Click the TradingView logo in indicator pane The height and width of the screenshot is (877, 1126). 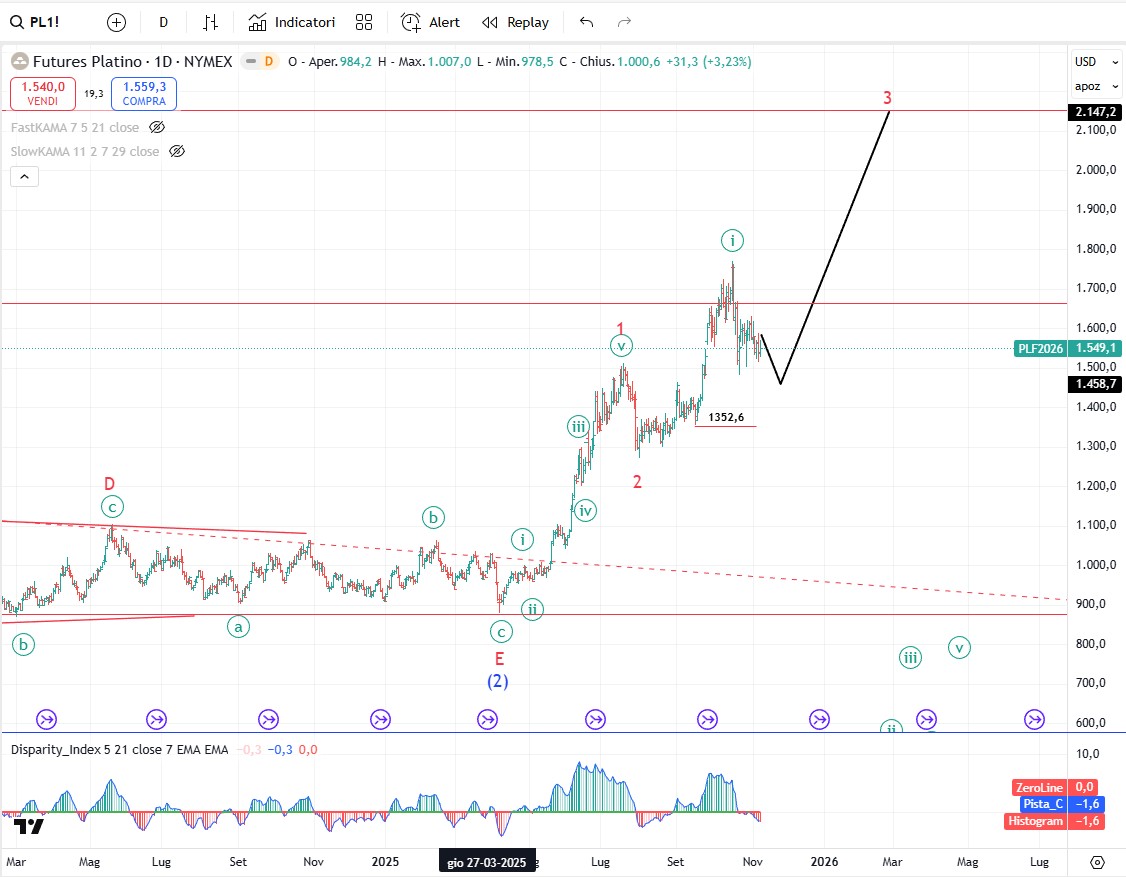point(30,826)
